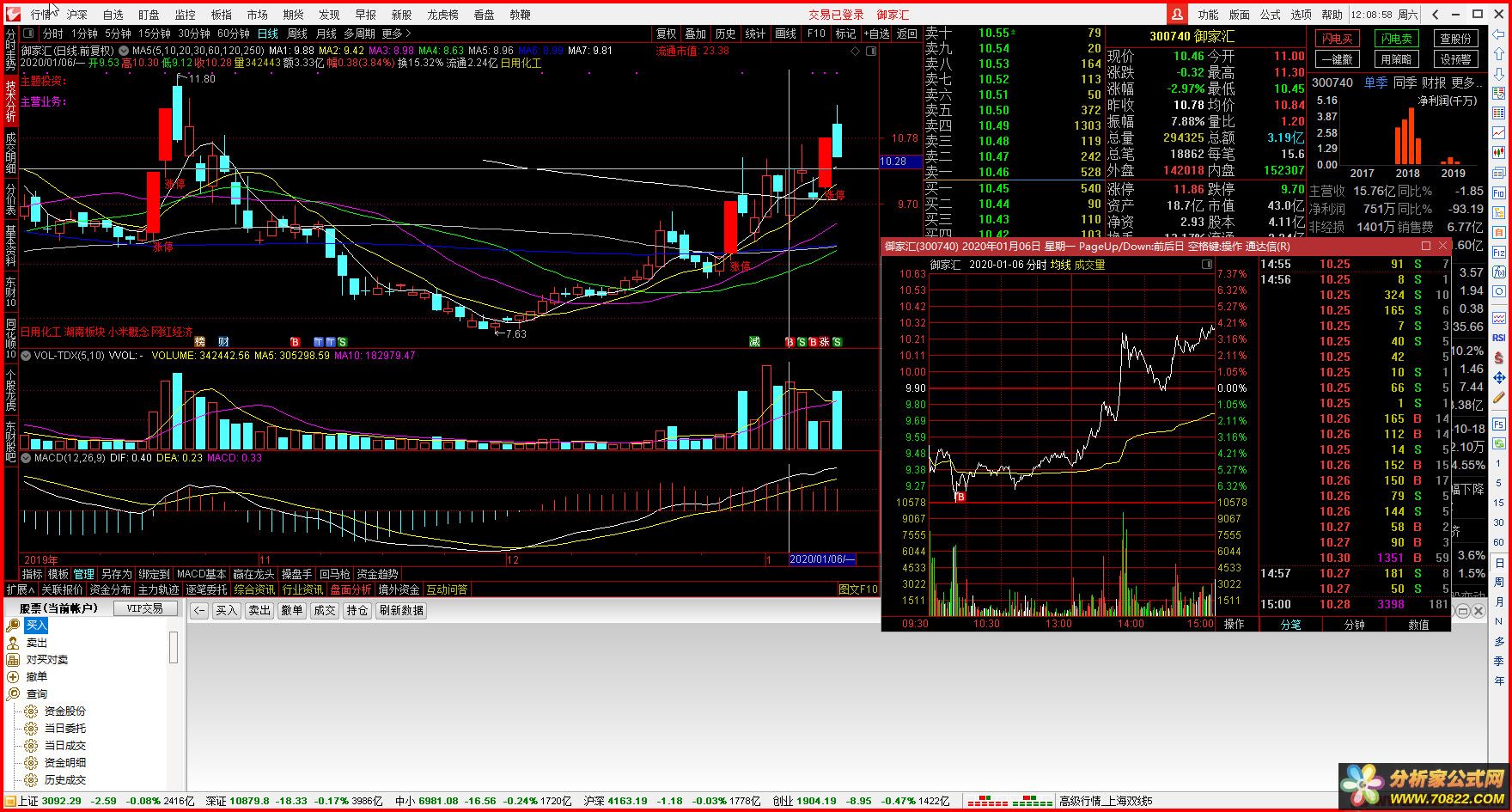Click the diamond icon at chart top right
Image resolution: width=1512 pixels, height=812 pixels.
click(x=856, y=52)
